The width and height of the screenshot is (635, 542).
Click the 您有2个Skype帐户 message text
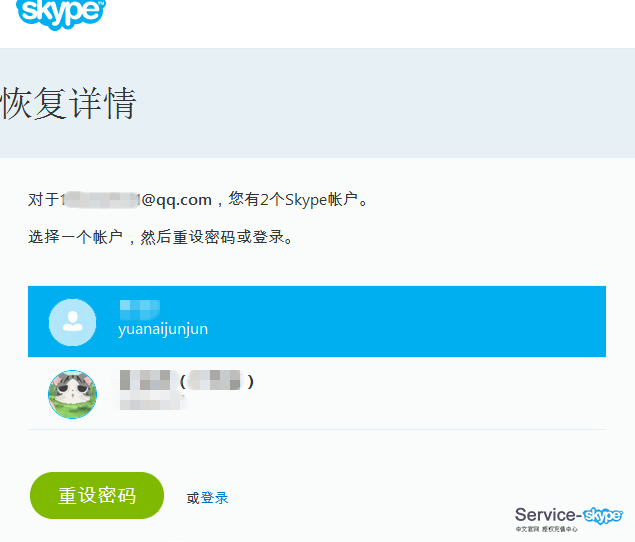[298, 200]
